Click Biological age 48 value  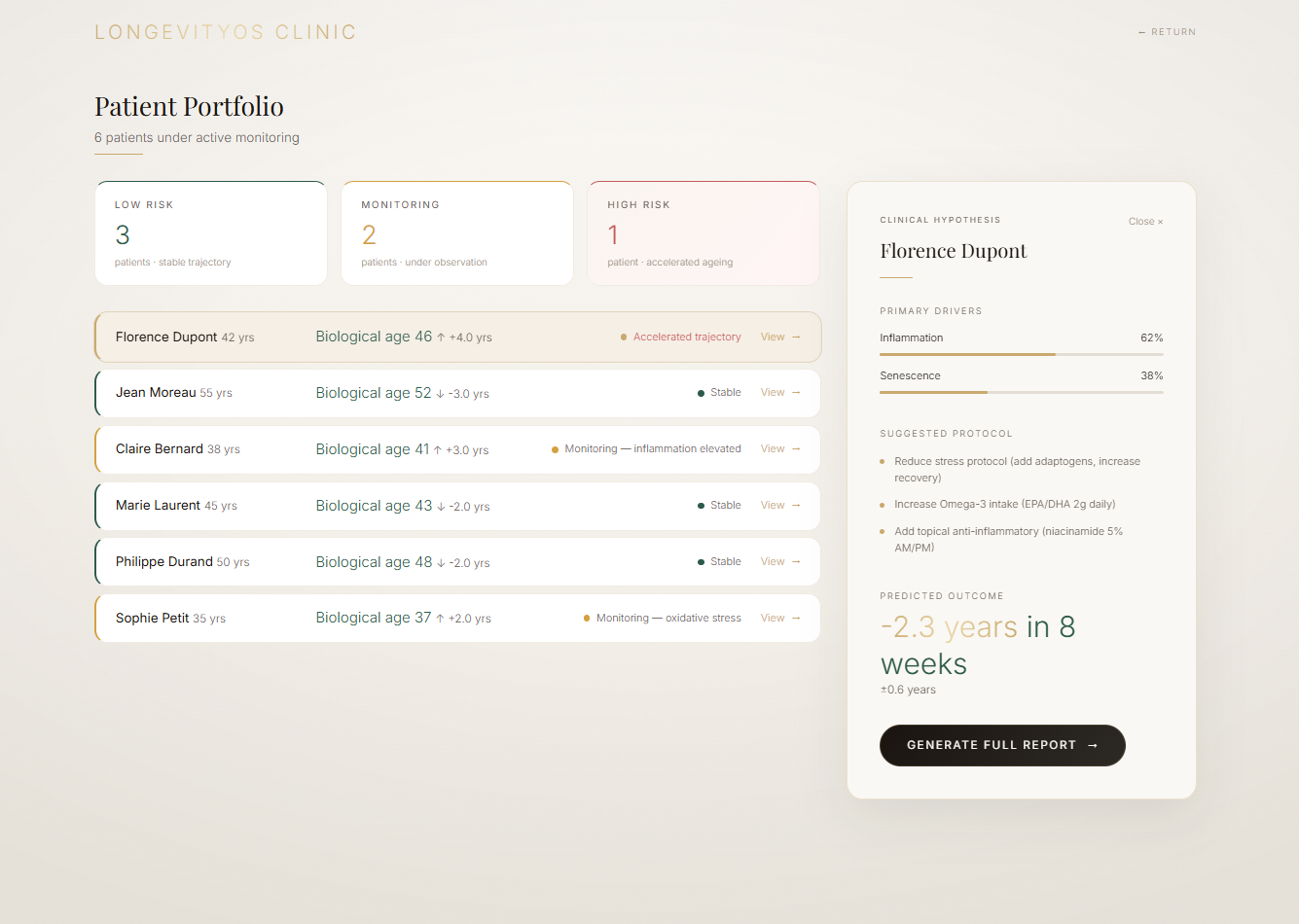point(374,562)
